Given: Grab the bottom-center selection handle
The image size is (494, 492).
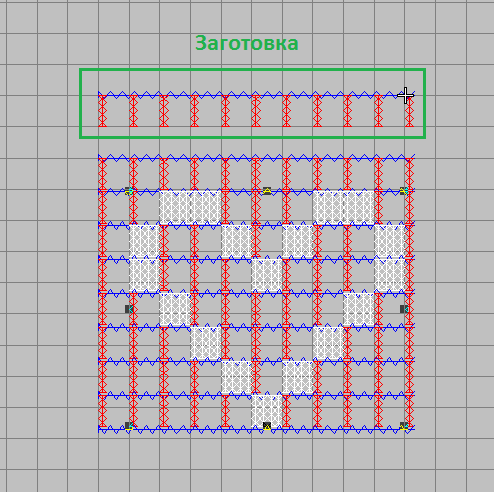Looking at the screenshot, I should [x=267, y=426].
